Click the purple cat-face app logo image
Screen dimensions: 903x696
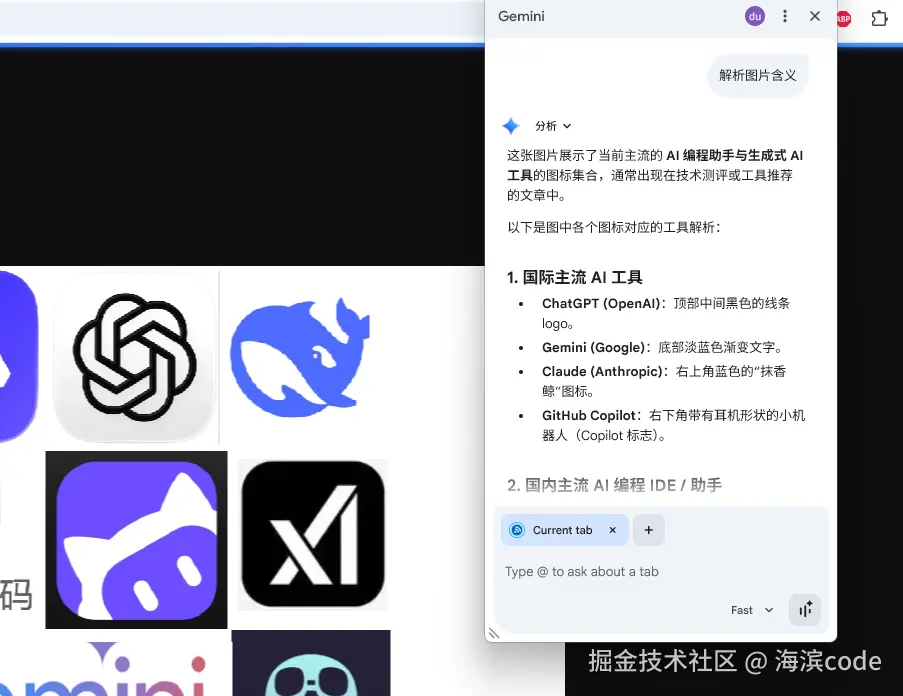click(136, 540)
